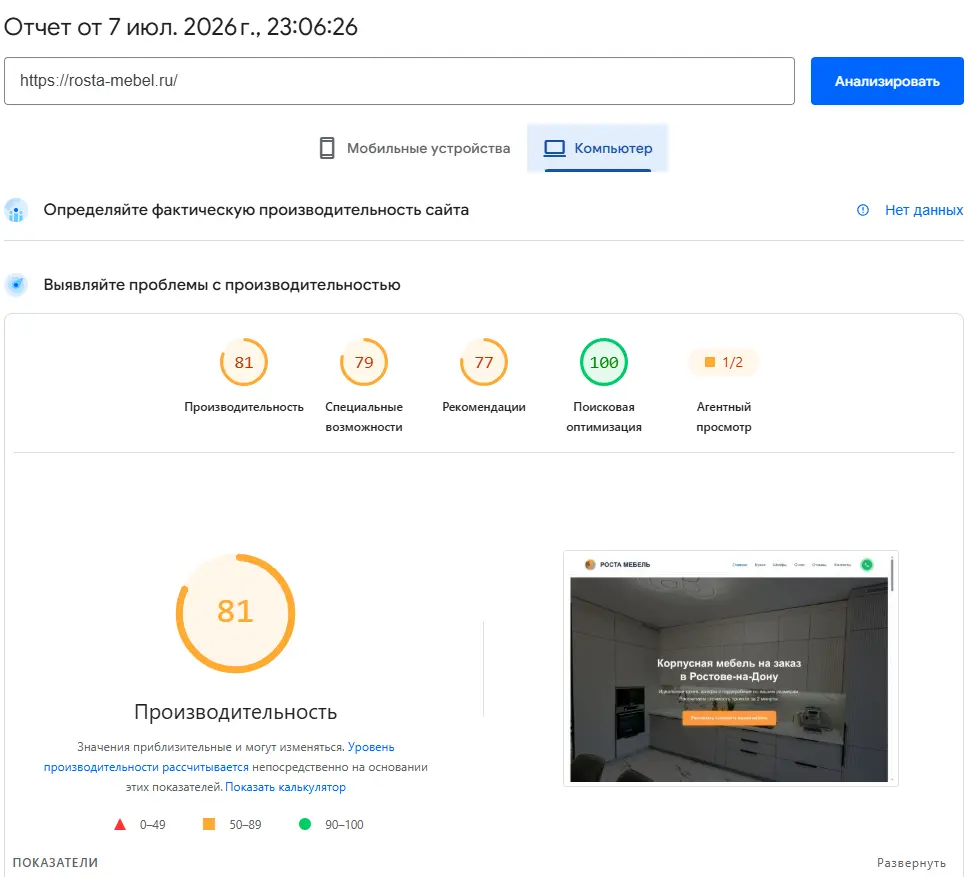Click Рекомендации category label

coord(484,407)
